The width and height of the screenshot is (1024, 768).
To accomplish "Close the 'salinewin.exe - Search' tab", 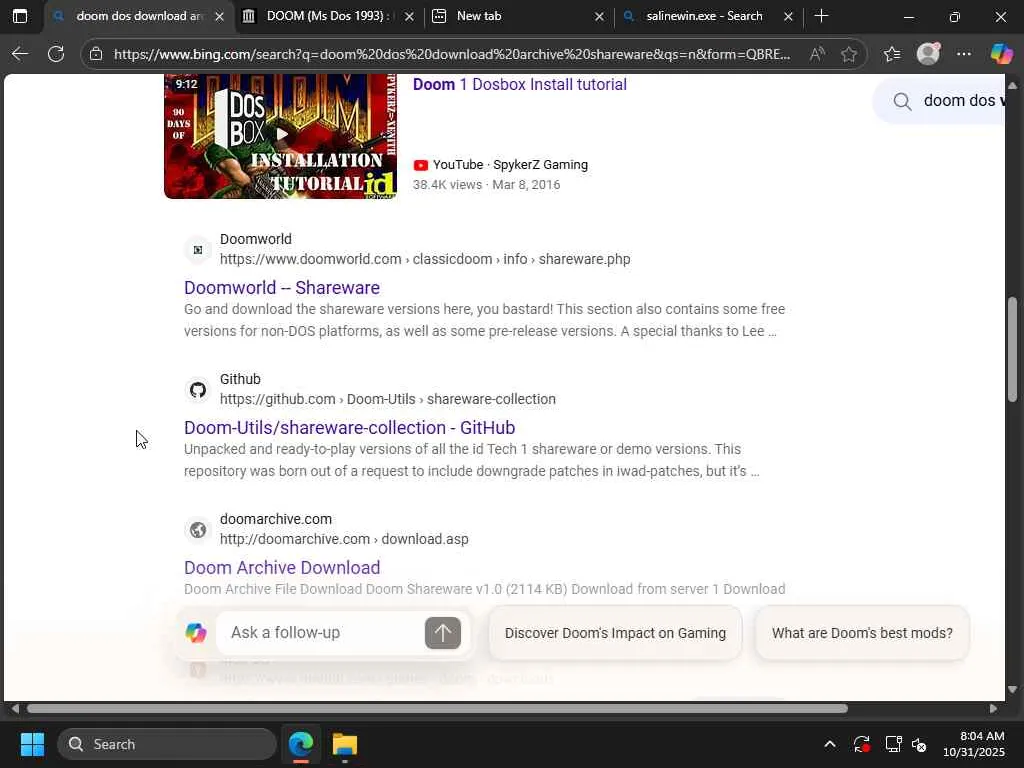I will pos(788,16).
